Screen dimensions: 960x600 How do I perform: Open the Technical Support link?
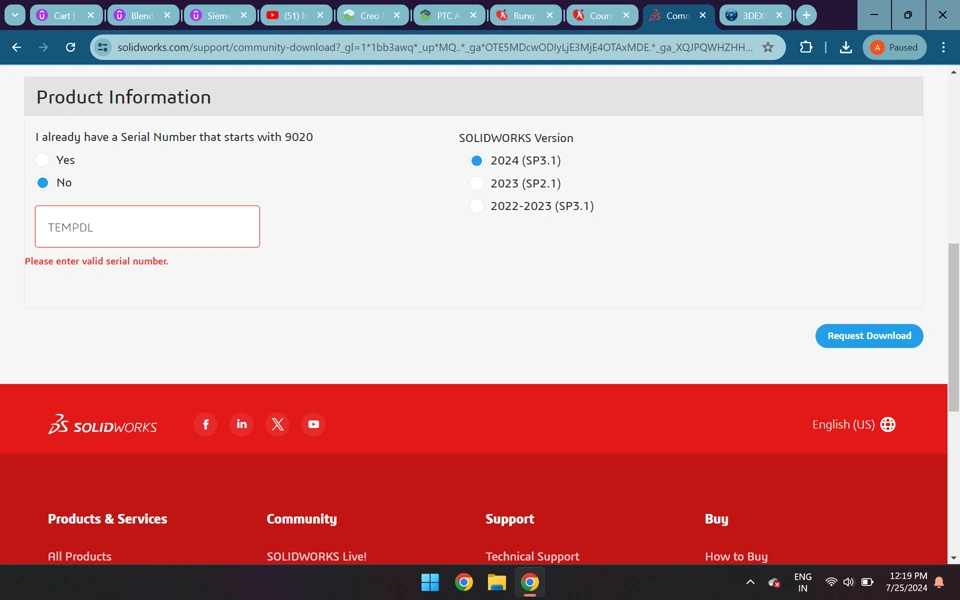pyautogui.click(x=532, y=556)
